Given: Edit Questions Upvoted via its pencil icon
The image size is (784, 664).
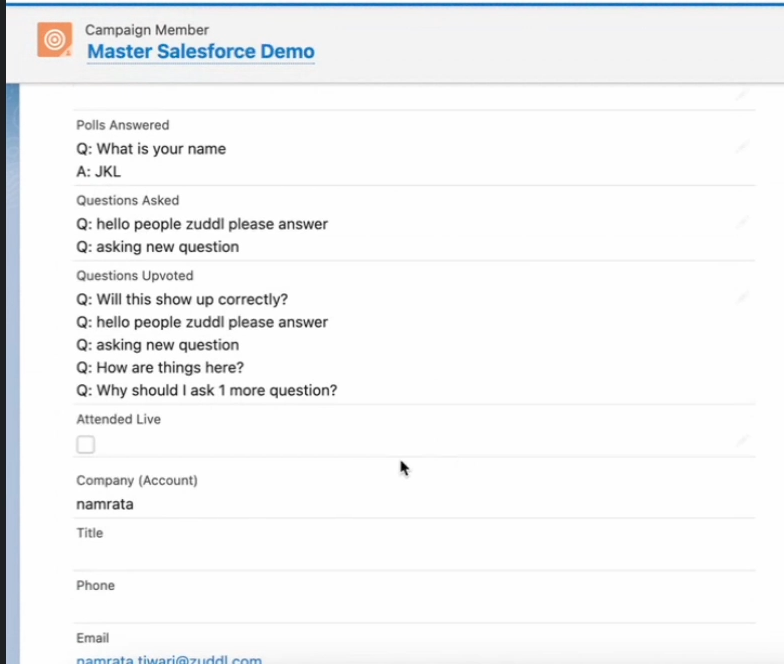Looking at the screenshot, I should pyautogui.click(x=742, y=297).
